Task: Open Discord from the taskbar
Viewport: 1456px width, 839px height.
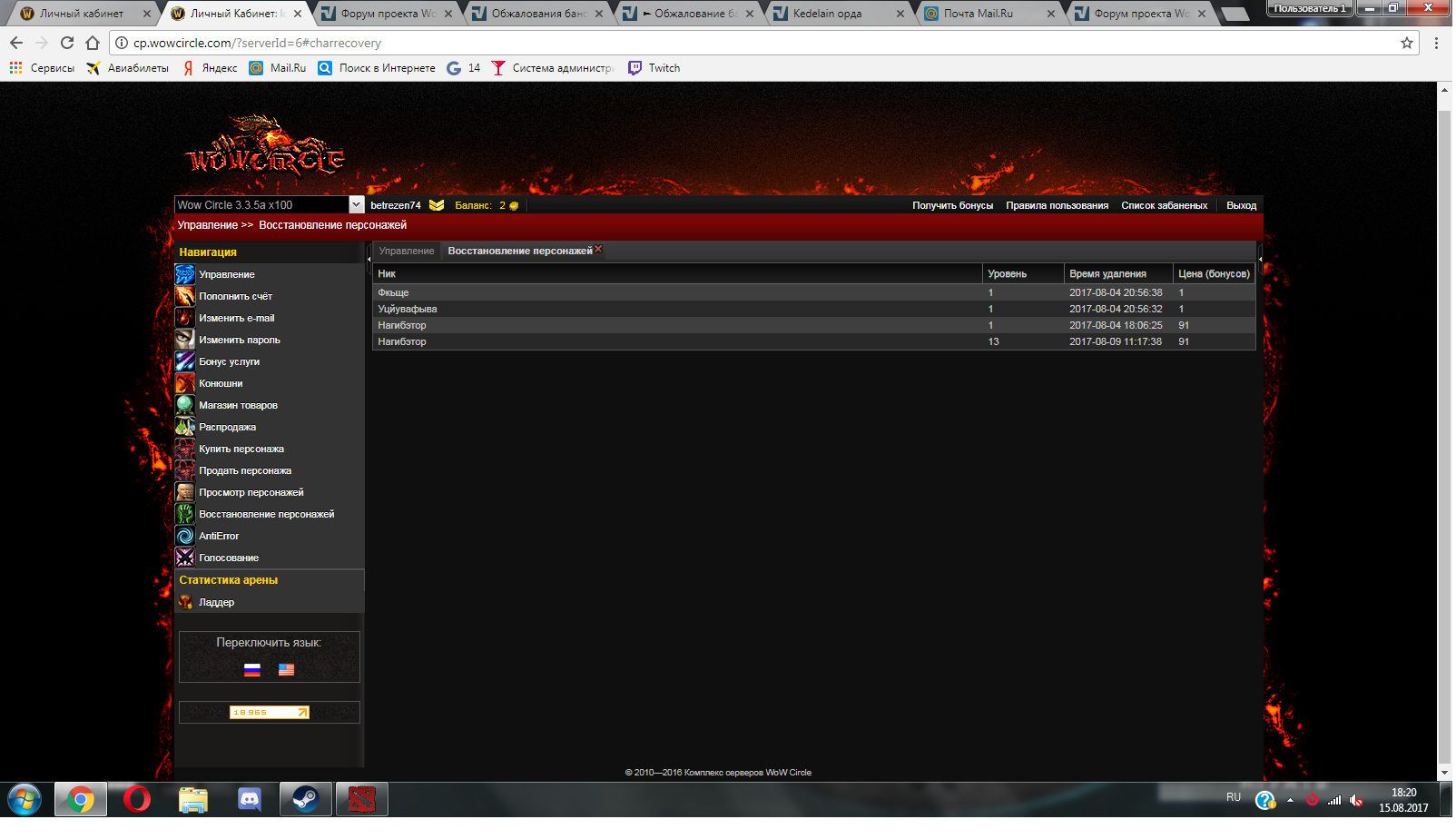Action: tap(250, 799)
